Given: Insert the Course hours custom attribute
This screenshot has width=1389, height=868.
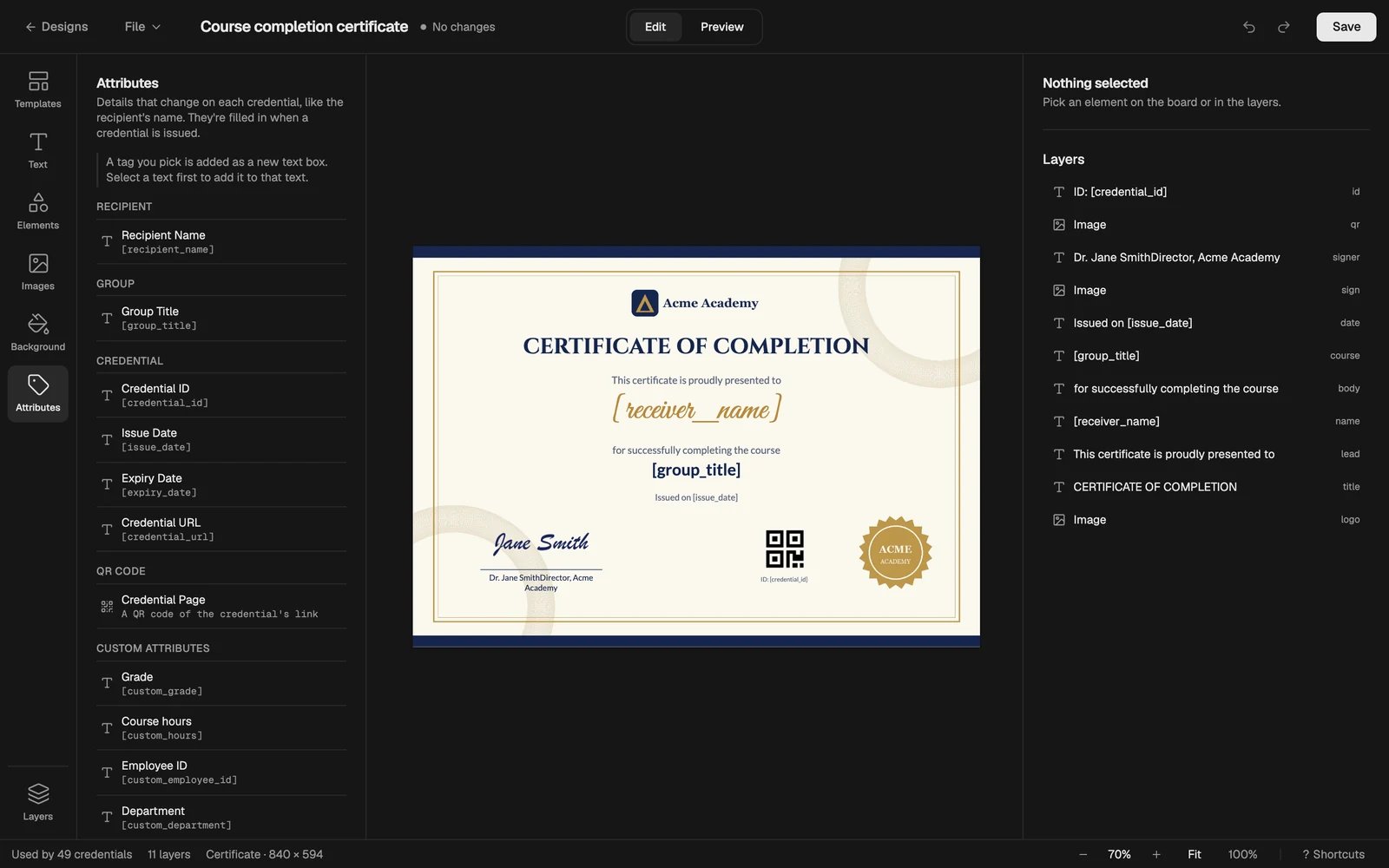Looking at the screenshot, I should (221, 727).
